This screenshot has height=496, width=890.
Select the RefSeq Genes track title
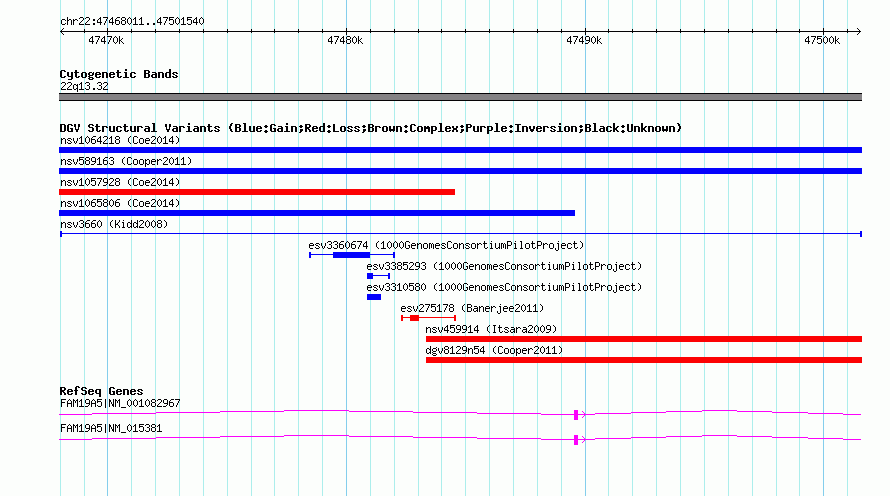tap(101, 391)
